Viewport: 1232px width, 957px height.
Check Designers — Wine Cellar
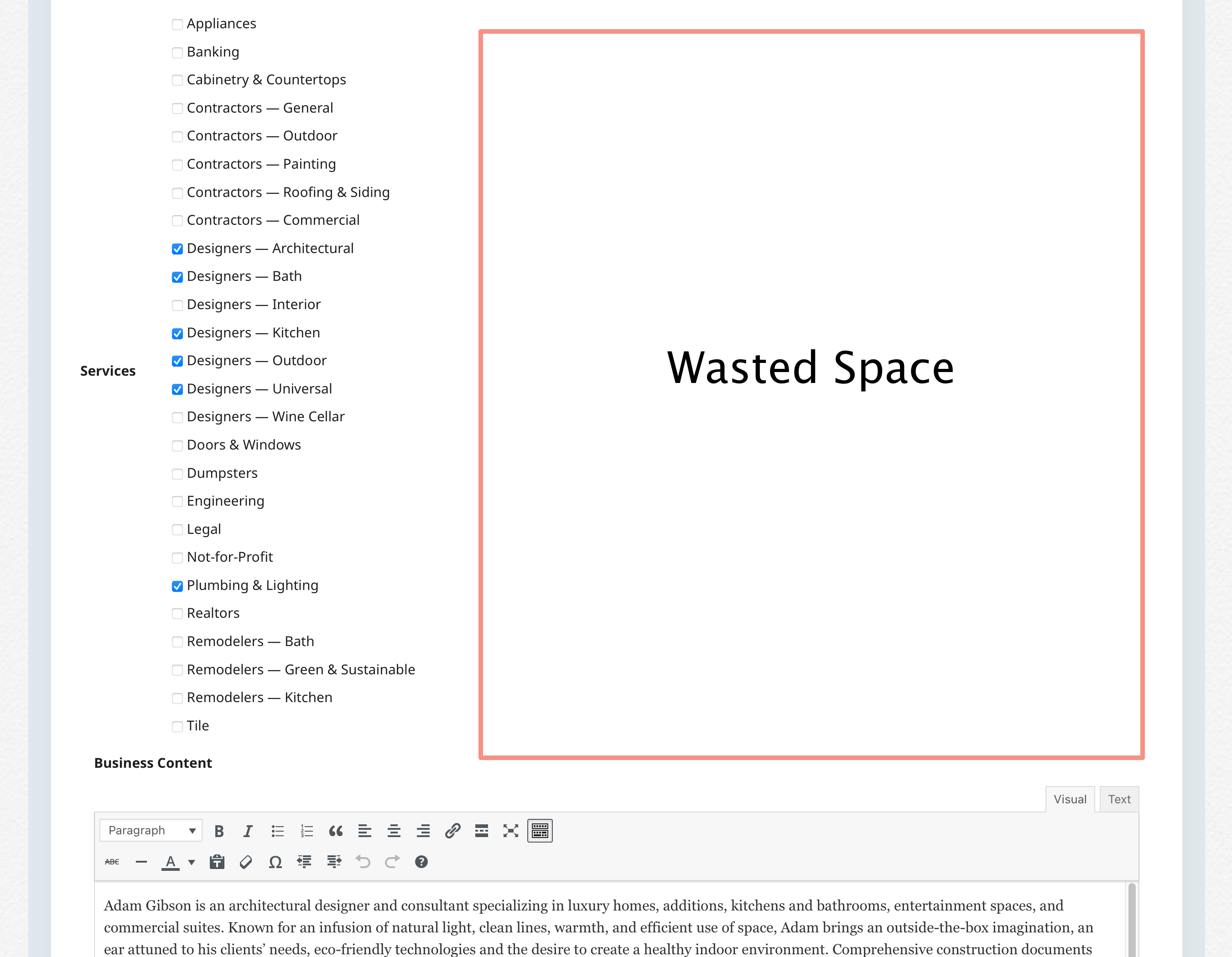[177, 417]
